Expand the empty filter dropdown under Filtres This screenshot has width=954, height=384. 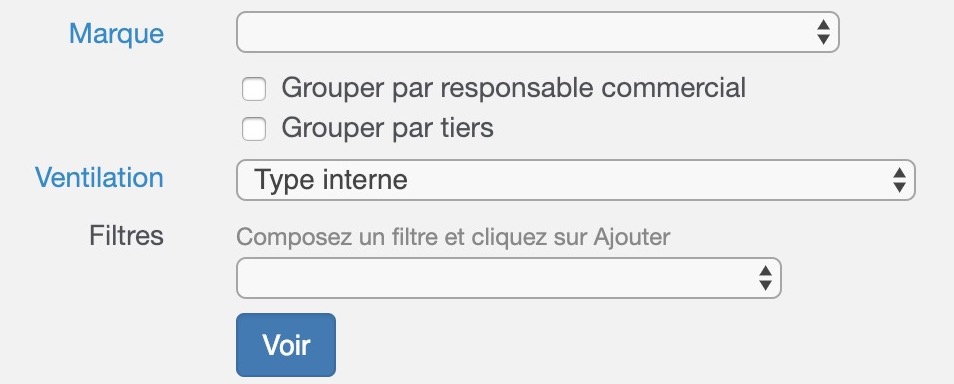click(509, 278)
